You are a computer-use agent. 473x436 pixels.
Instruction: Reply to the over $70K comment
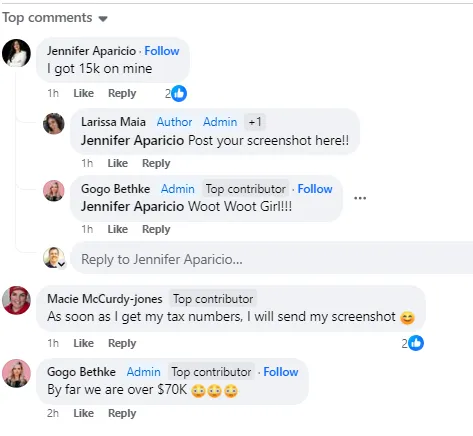click(x=122, y=413)
